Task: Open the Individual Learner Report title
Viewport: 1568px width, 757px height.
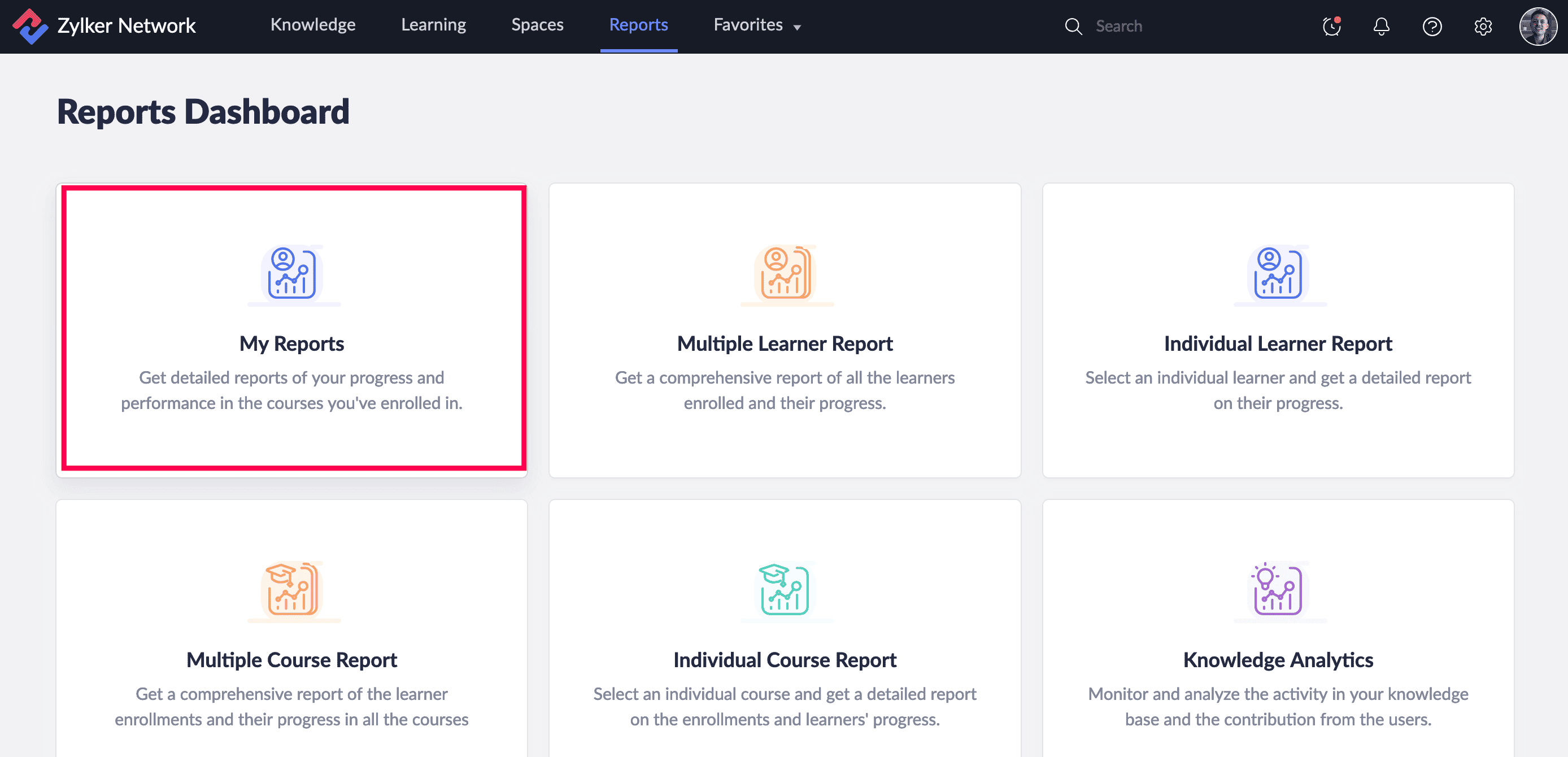Action: 1278,343
